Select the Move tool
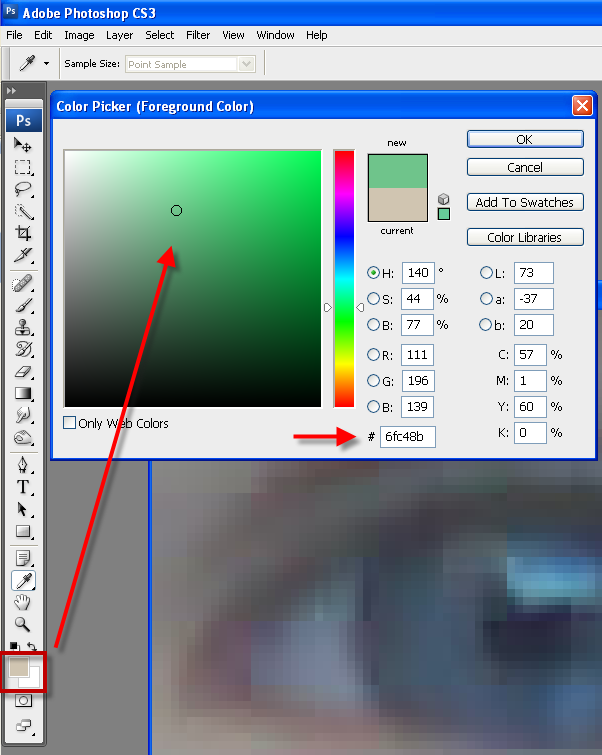 click(23, 144)
